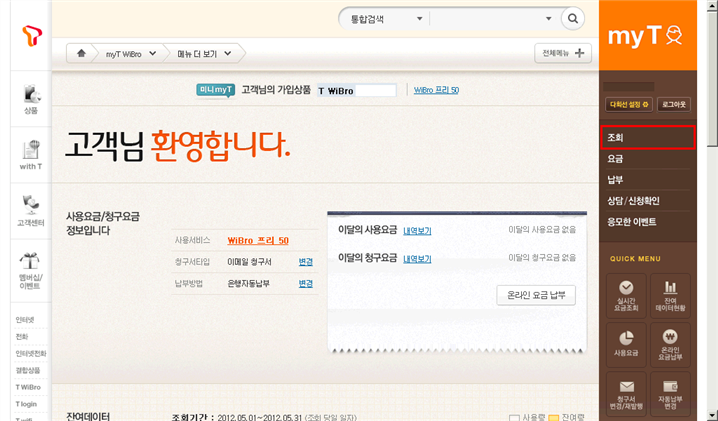Click the page scrollbar down arrow

[712, 415]
